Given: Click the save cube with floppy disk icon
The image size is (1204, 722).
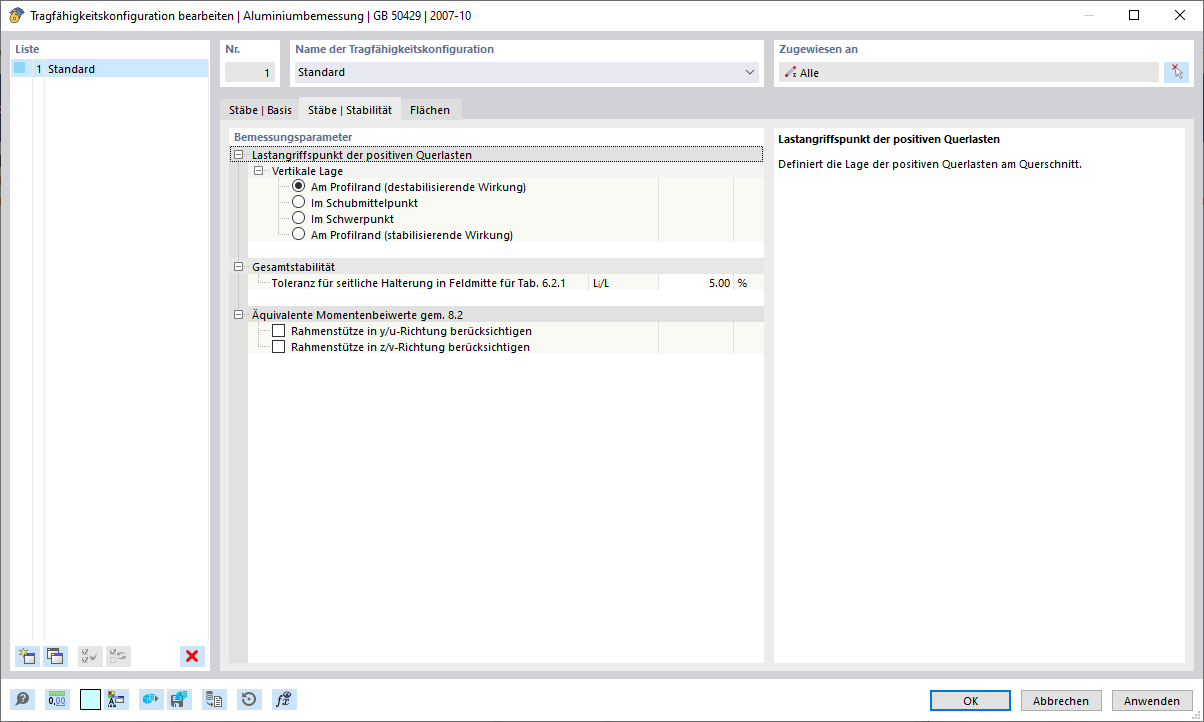Looking at the screenshot, I should (180, 699).
